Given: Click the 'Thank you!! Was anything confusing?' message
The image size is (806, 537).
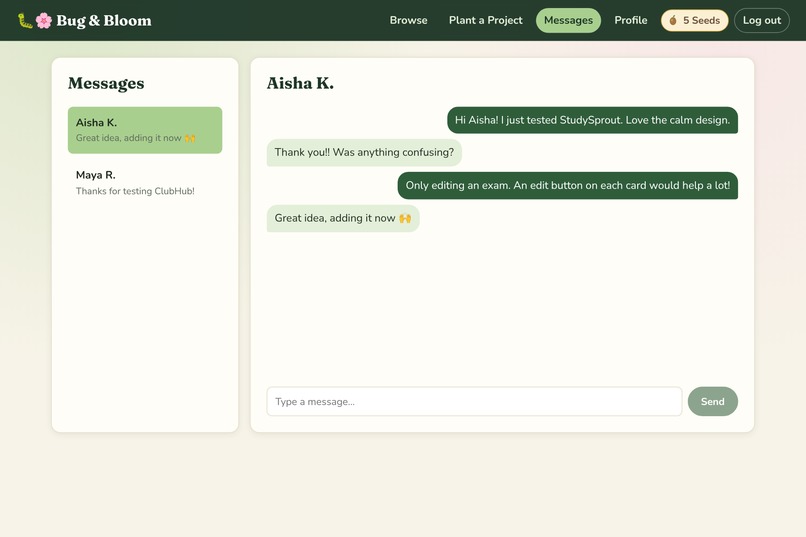Looking at the screenshot, I should 364,153.
